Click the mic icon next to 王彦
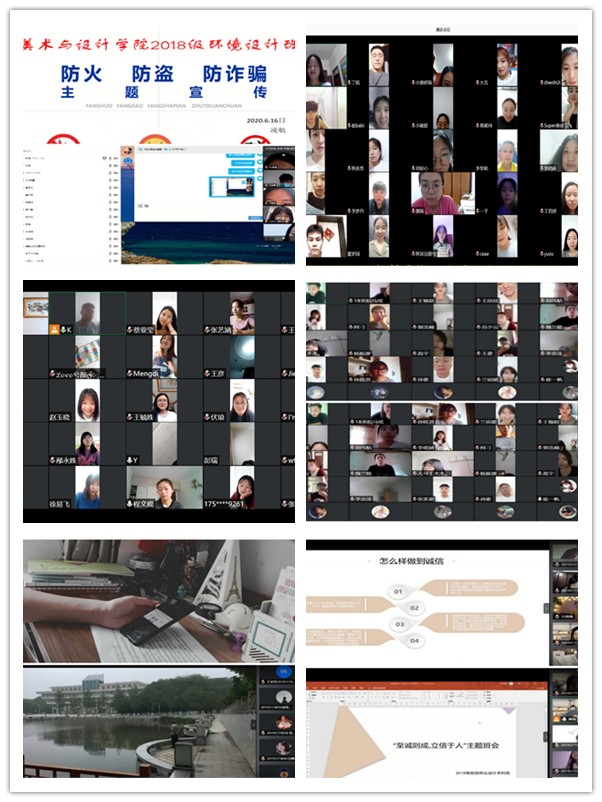 click(x=208, y=374)
